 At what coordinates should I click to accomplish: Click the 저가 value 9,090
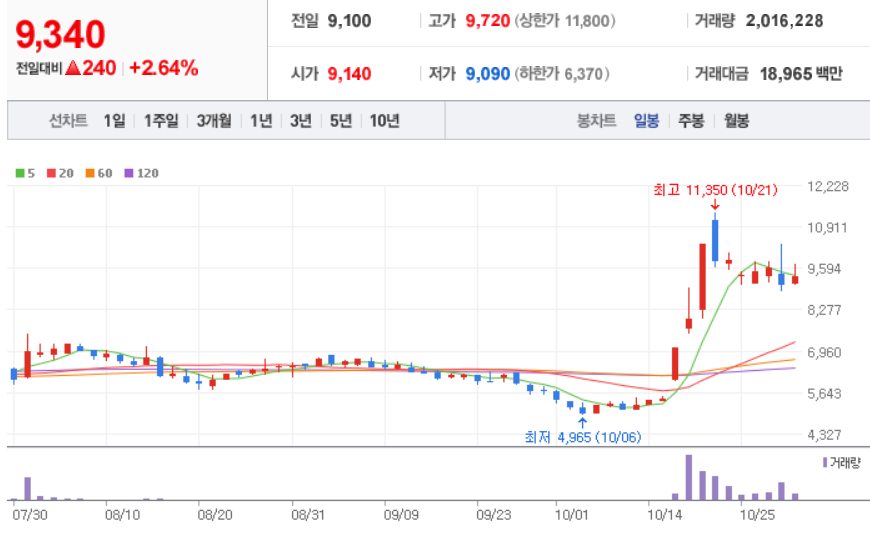point(488,74)
